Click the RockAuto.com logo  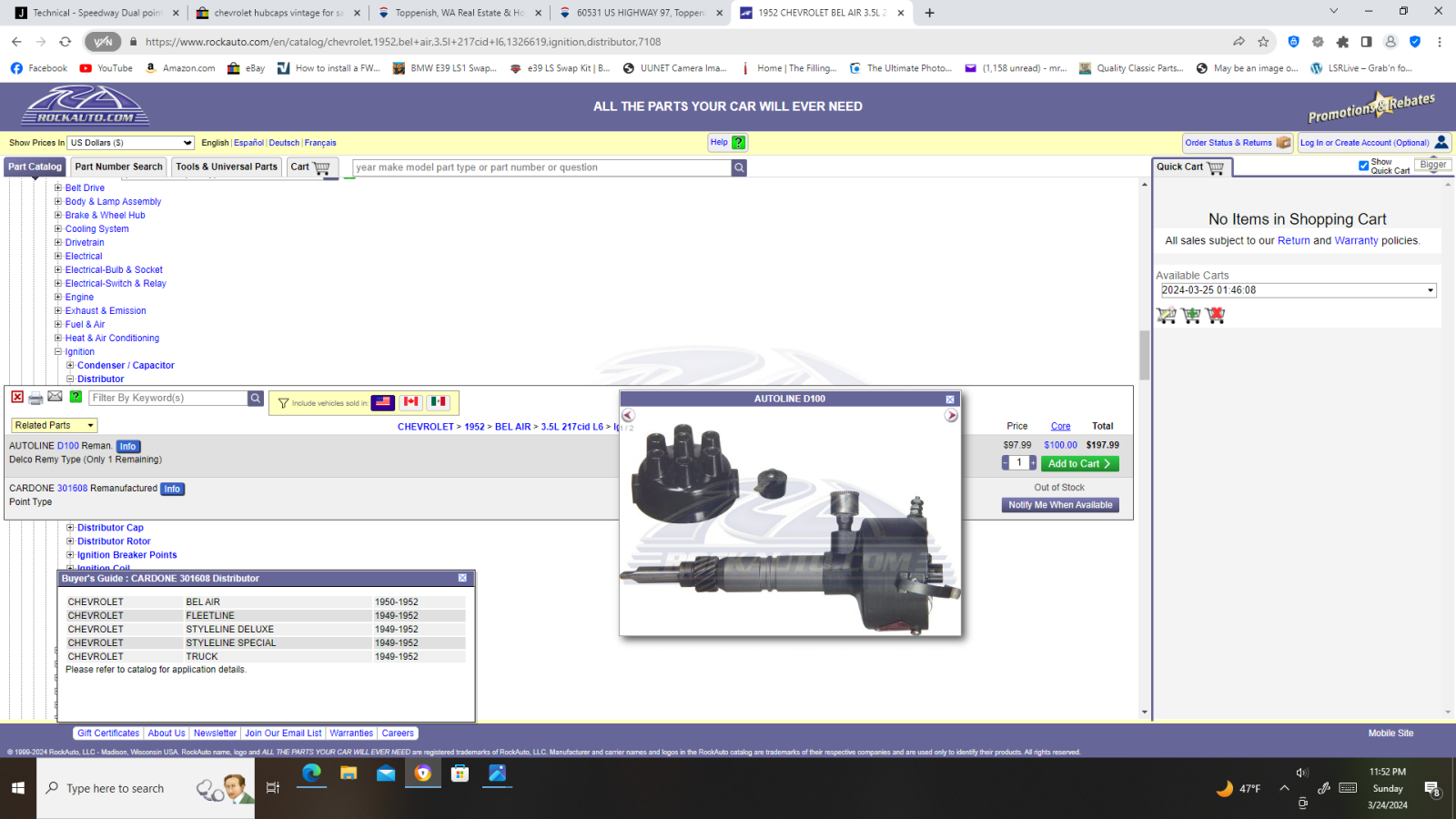click(86, 106)
